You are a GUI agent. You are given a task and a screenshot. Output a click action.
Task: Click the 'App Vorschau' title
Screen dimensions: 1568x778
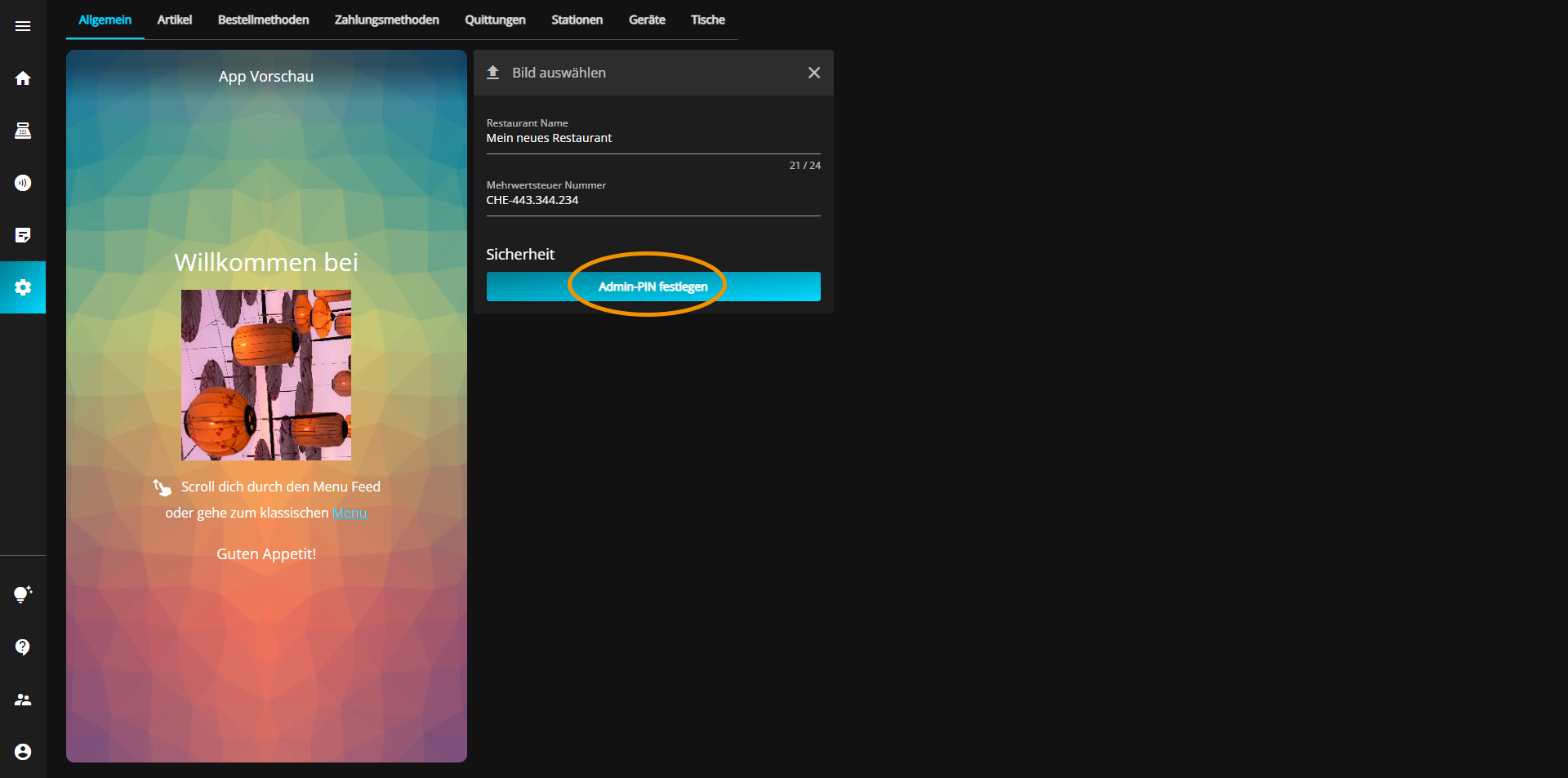click(266, 76)
